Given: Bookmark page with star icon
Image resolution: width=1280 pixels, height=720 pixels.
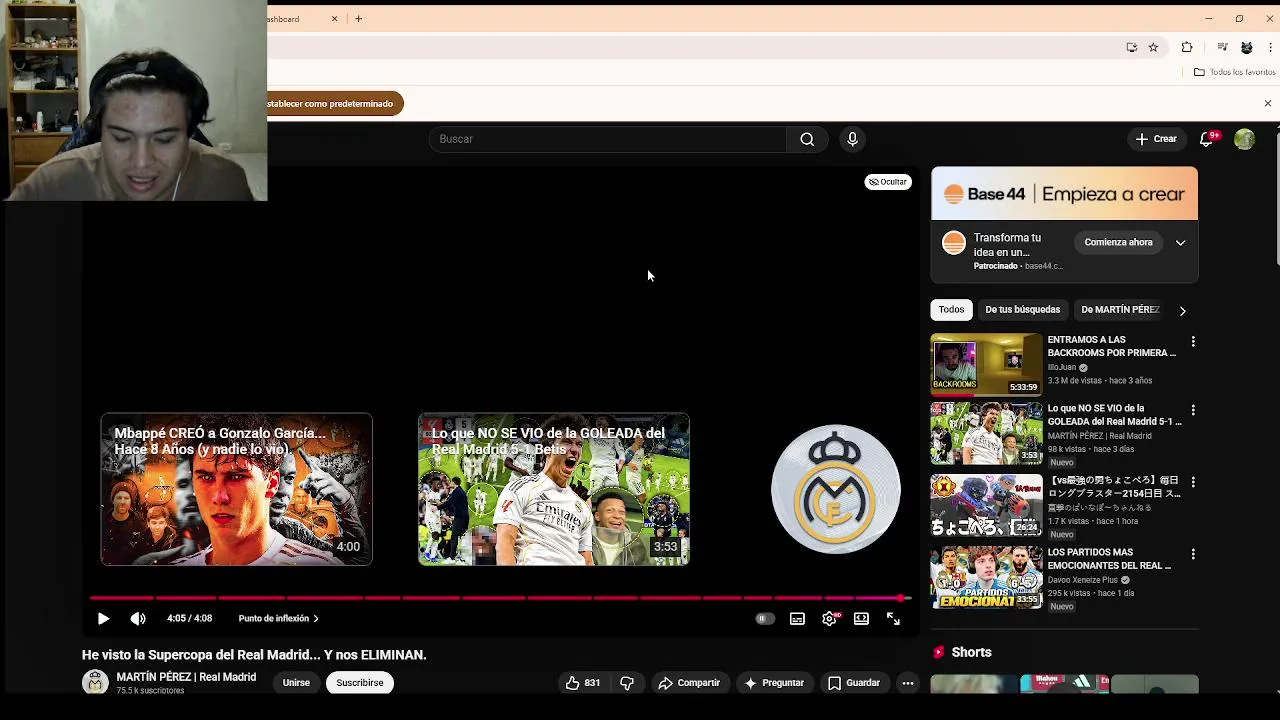Looking at the screenshot, I should [1153, 47].
